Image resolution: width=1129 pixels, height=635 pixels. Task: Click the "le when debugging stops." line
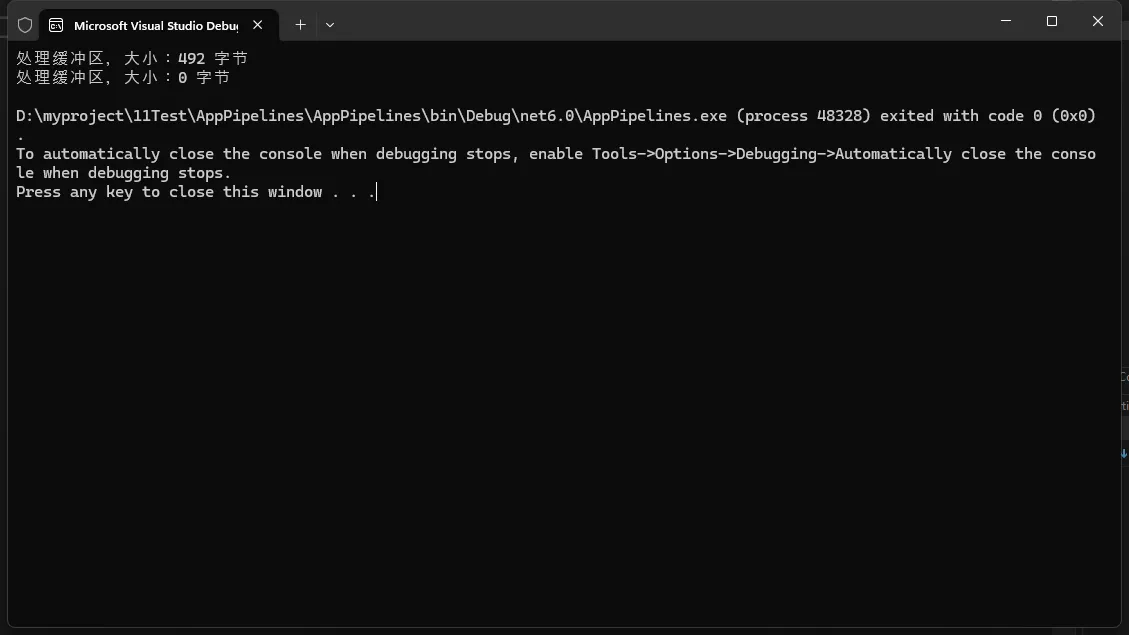coord(123,173)
